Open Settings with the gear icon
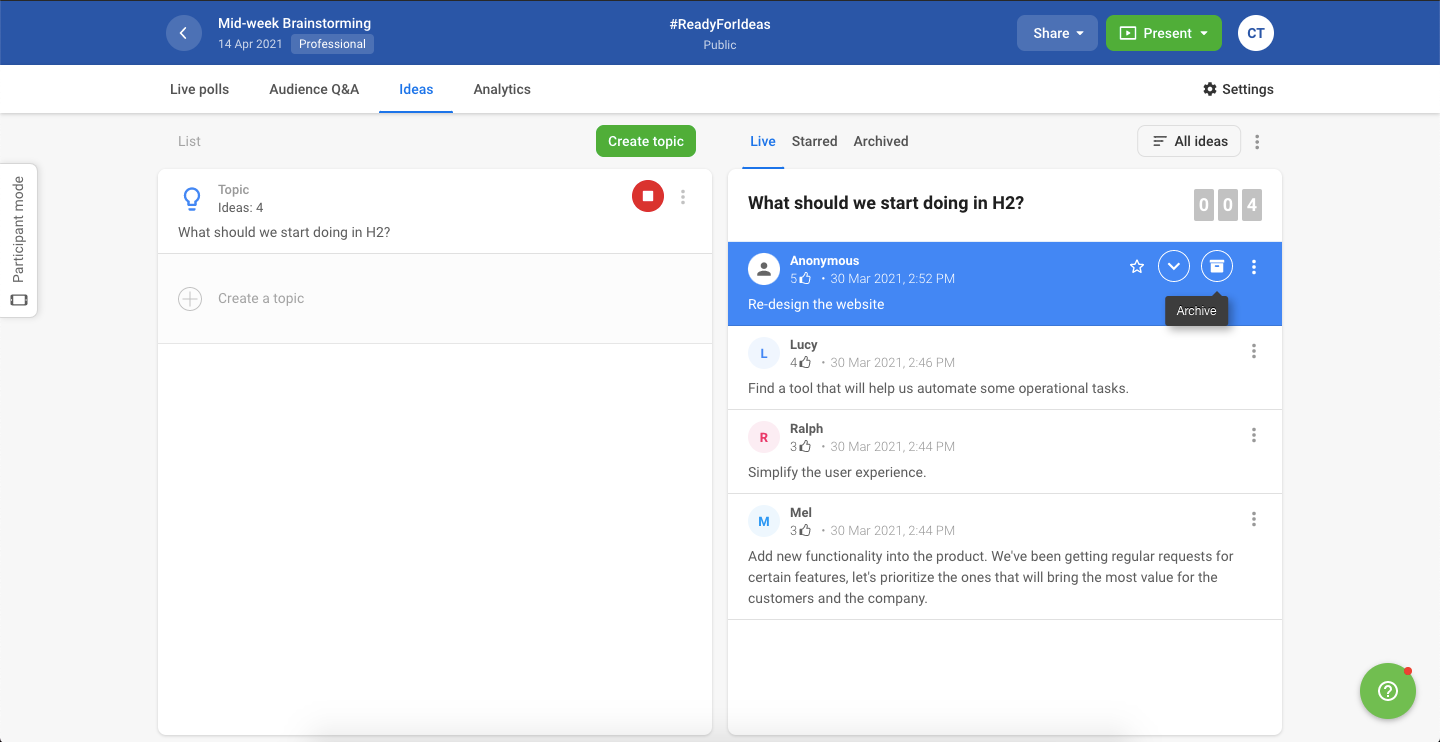1440x742 pixels. click(x=1238, y=89)
